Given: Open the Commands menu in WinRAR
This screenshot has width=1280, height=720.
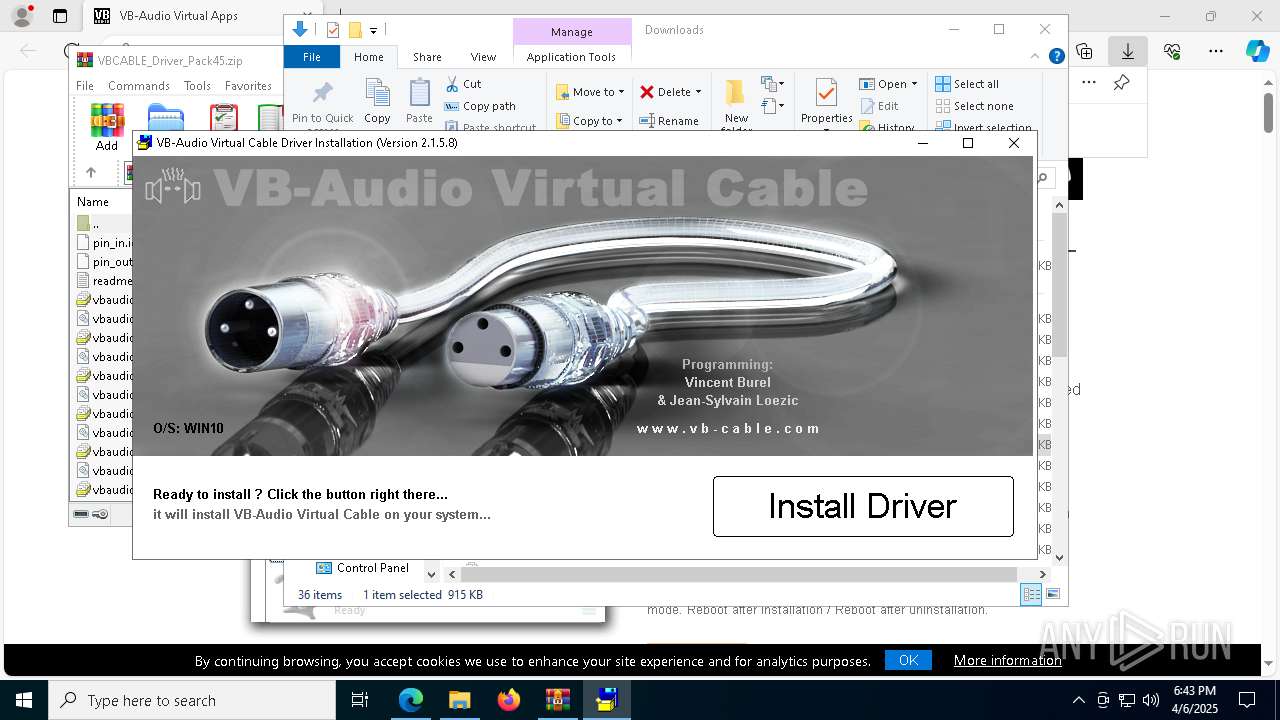Looking at the screenshot, I should tap(139, 86).
